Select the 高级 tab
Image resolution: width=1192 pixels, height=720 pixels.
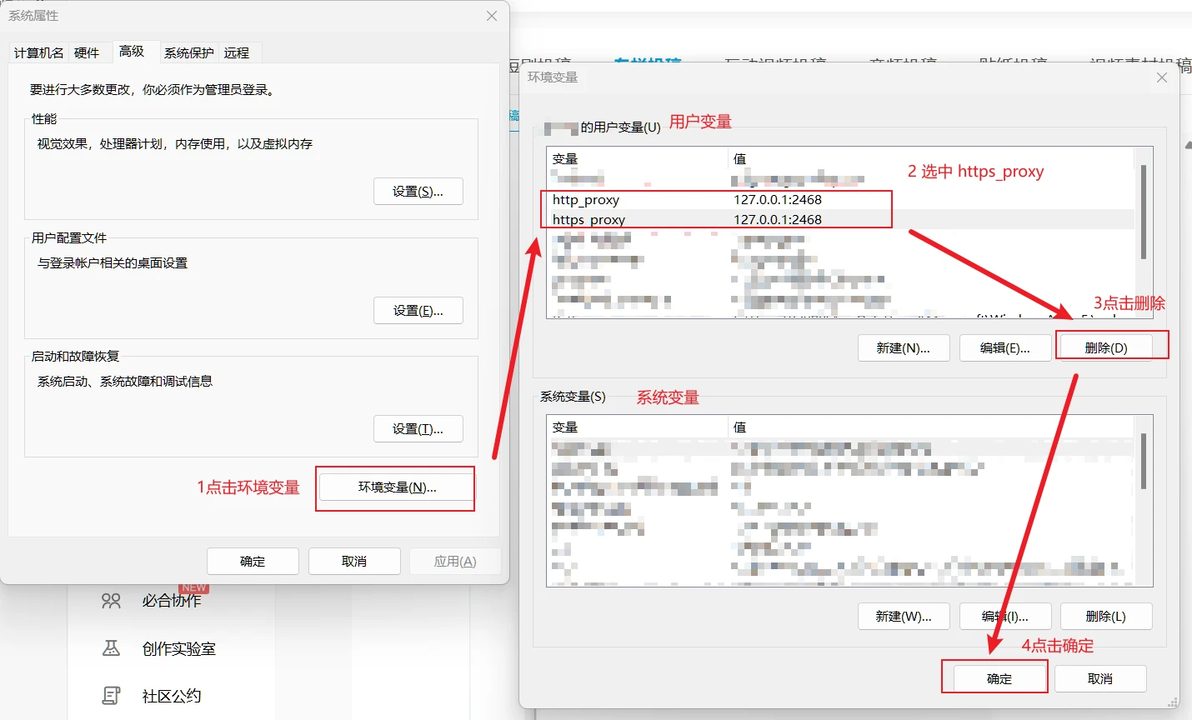132,51
